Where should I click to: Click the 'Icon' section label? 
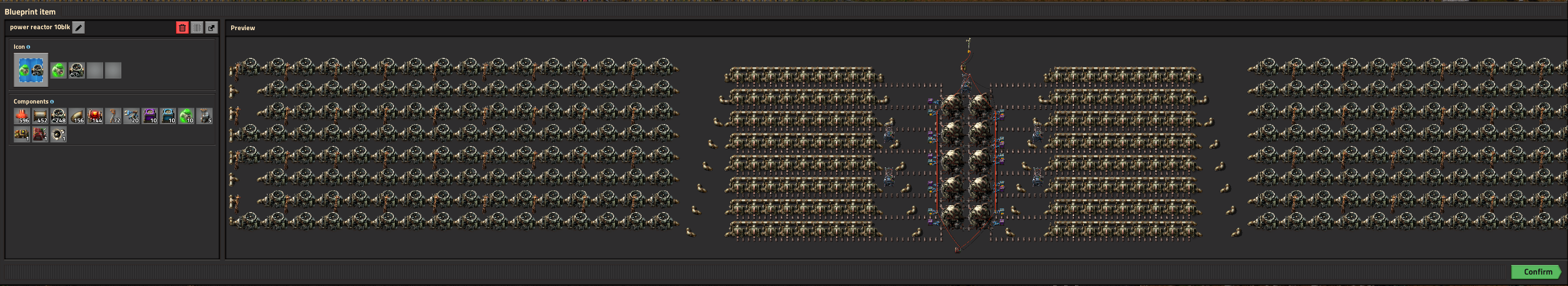20,47
